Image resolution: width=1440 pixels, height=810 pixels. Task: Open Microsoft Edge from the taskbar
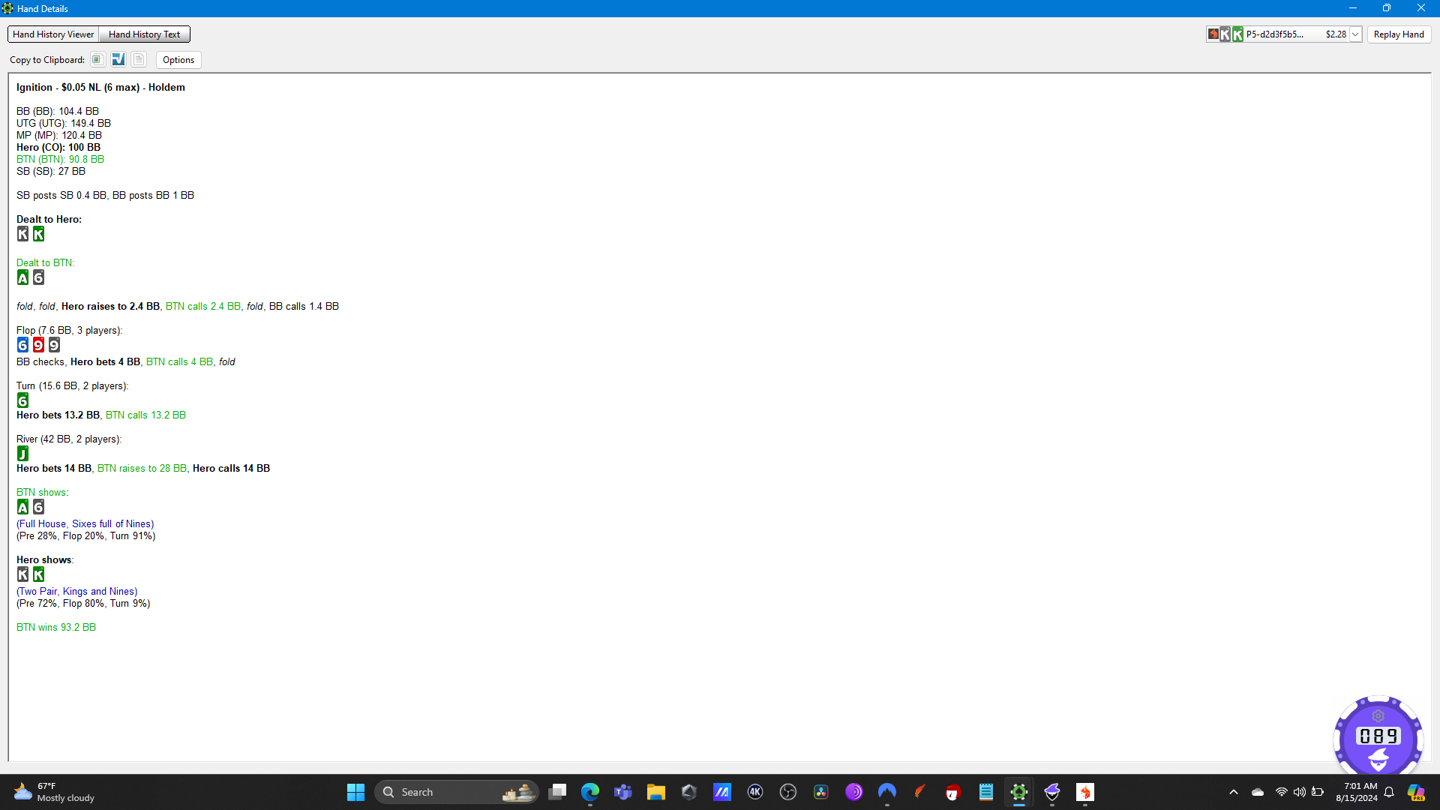pos(590,792)
